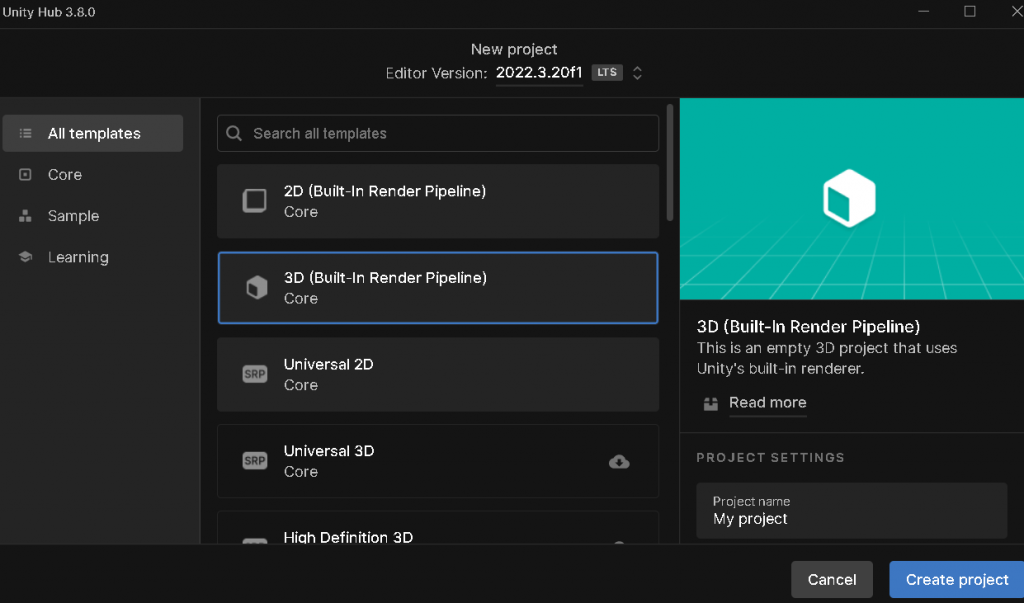Click the Create project button
This screenshot has width=1024, height=603.
957,579
